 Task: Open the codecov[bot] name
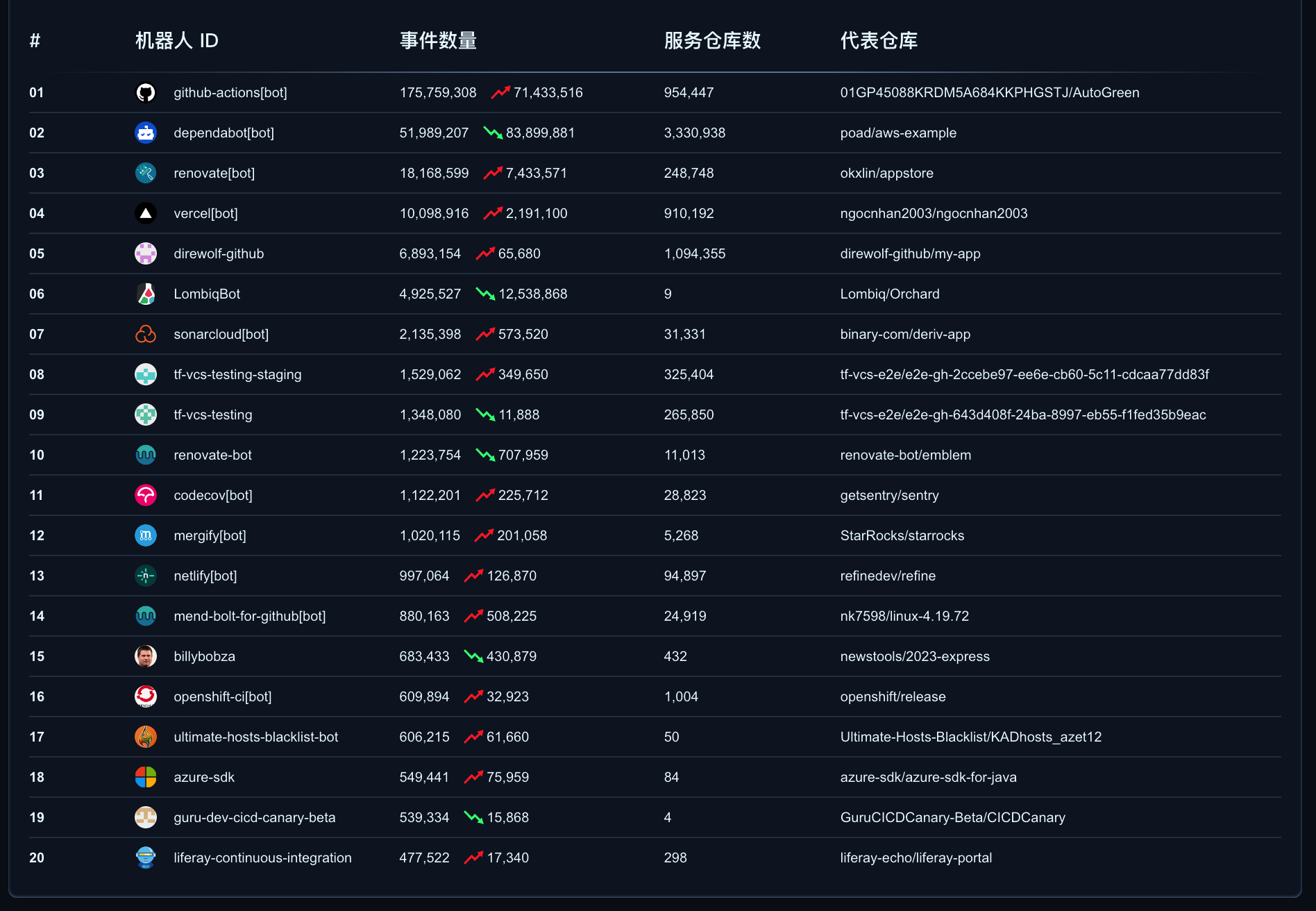213,495
